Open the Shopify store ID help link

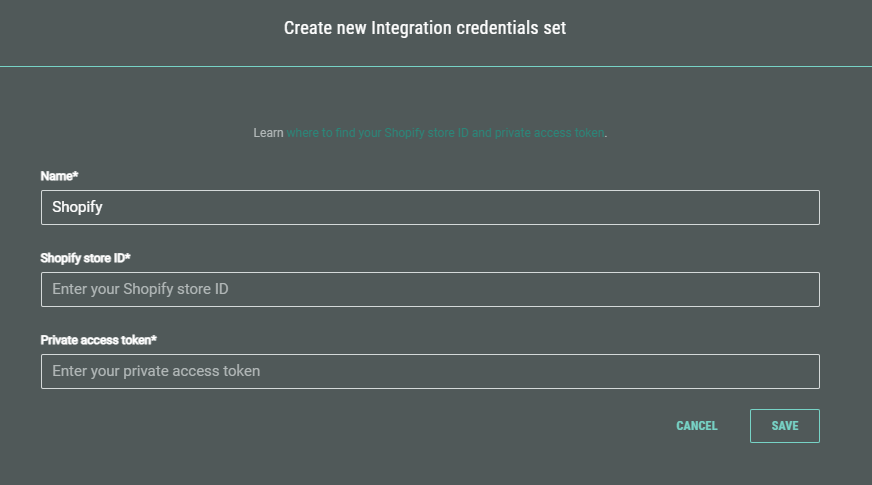click(x=445, y=133)
